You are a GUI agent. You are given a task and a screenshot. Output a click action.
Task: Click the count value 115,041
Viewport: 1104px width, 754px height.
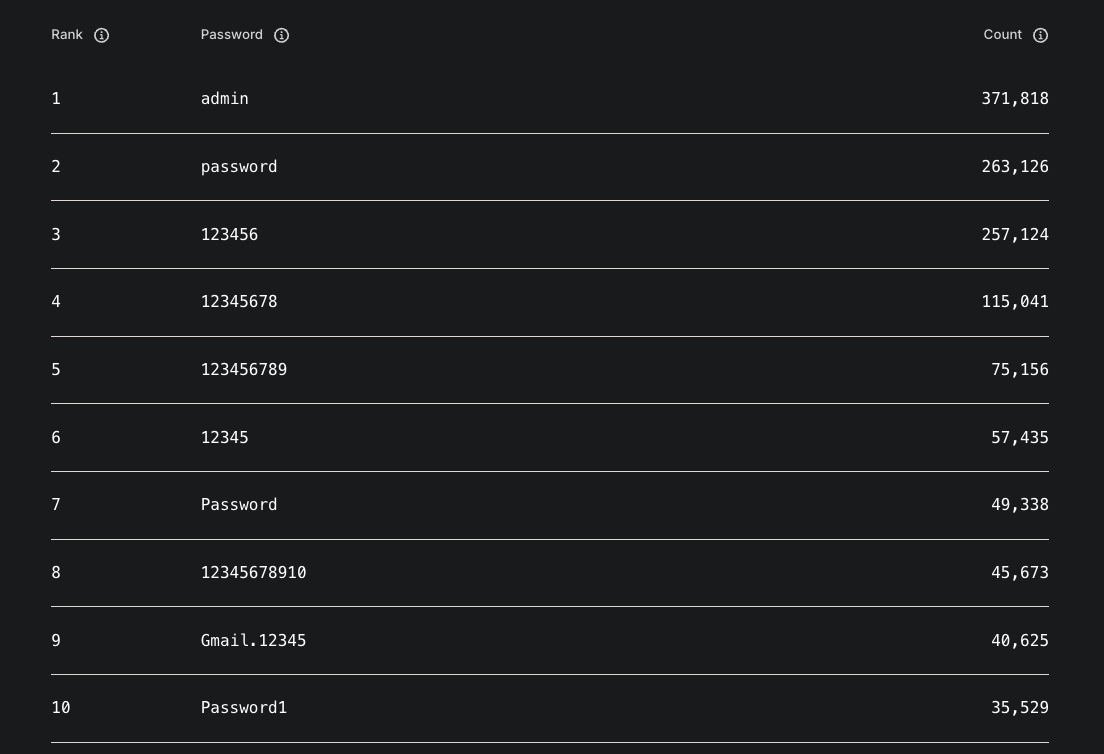tap(1015, 302)
